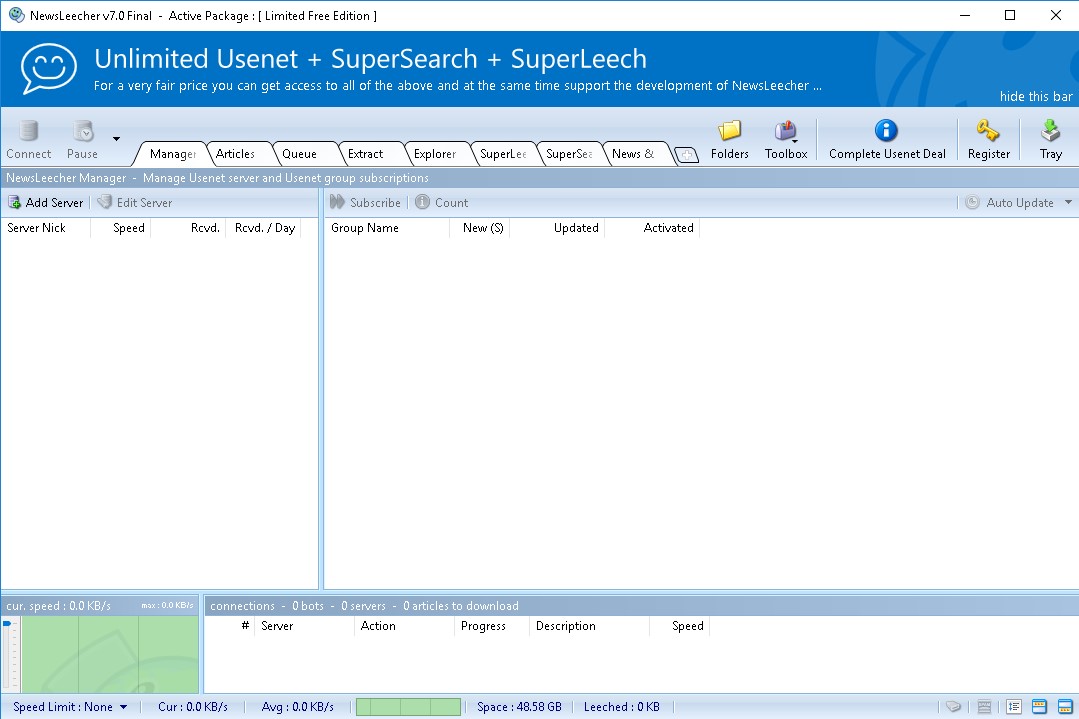Viewport: 1079px width, 719px height.
Task: Click the row spacing icon in status bar
Action: (x=1014, y=707)
